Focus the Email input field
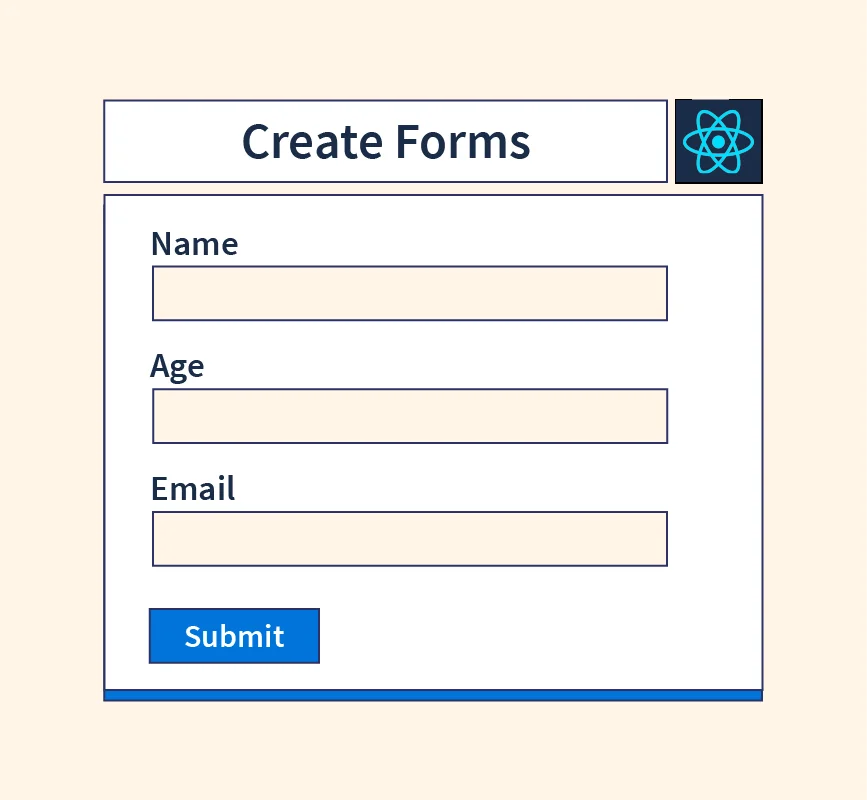 (x=409, y=539)
